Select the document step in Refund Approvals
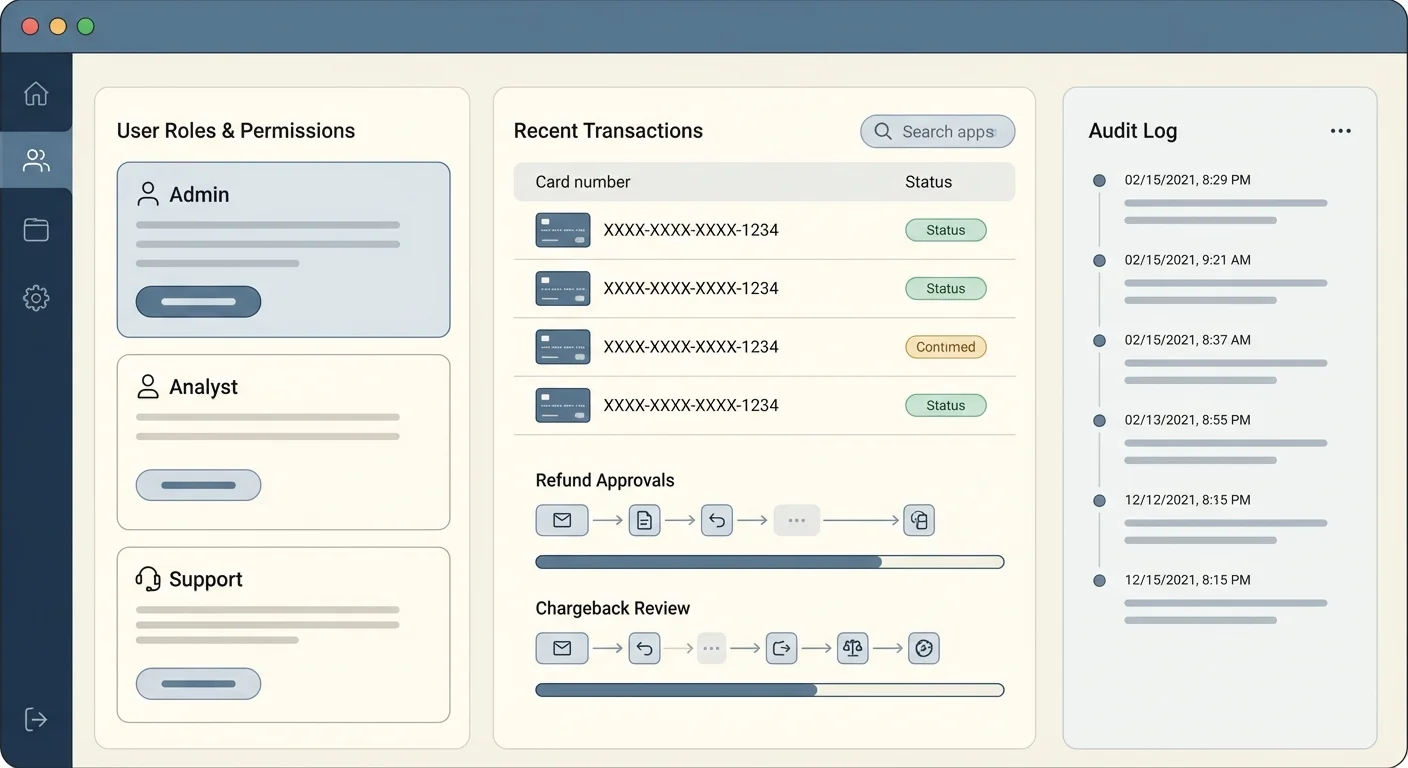This screenshot has height=768, width=1408. pyautogui.click(x=644, y=520)
